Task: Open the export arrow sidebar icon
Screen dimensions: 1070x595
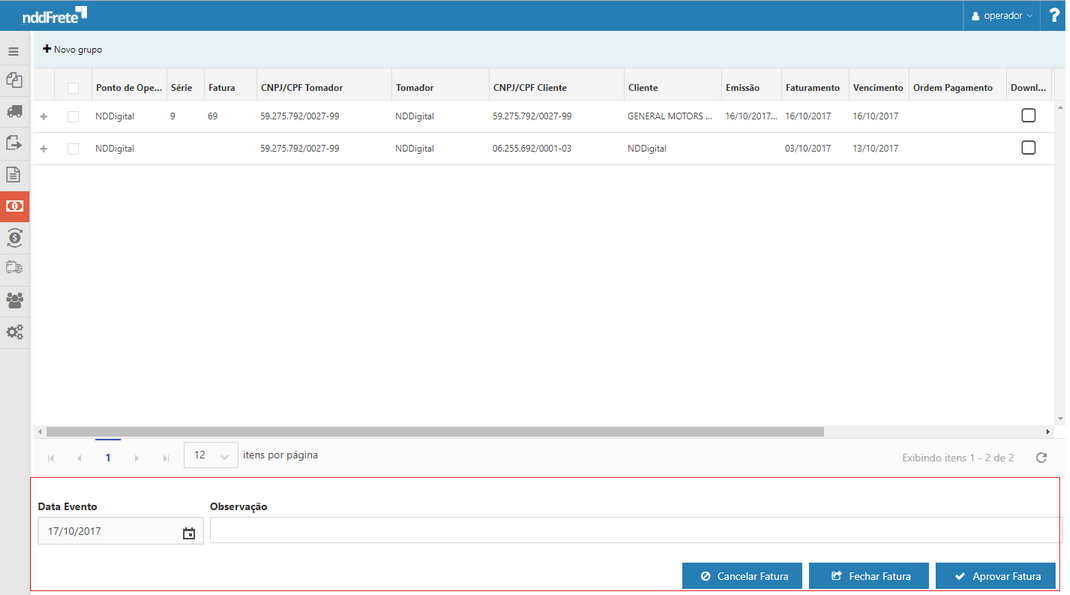Action: coord(14,143)
